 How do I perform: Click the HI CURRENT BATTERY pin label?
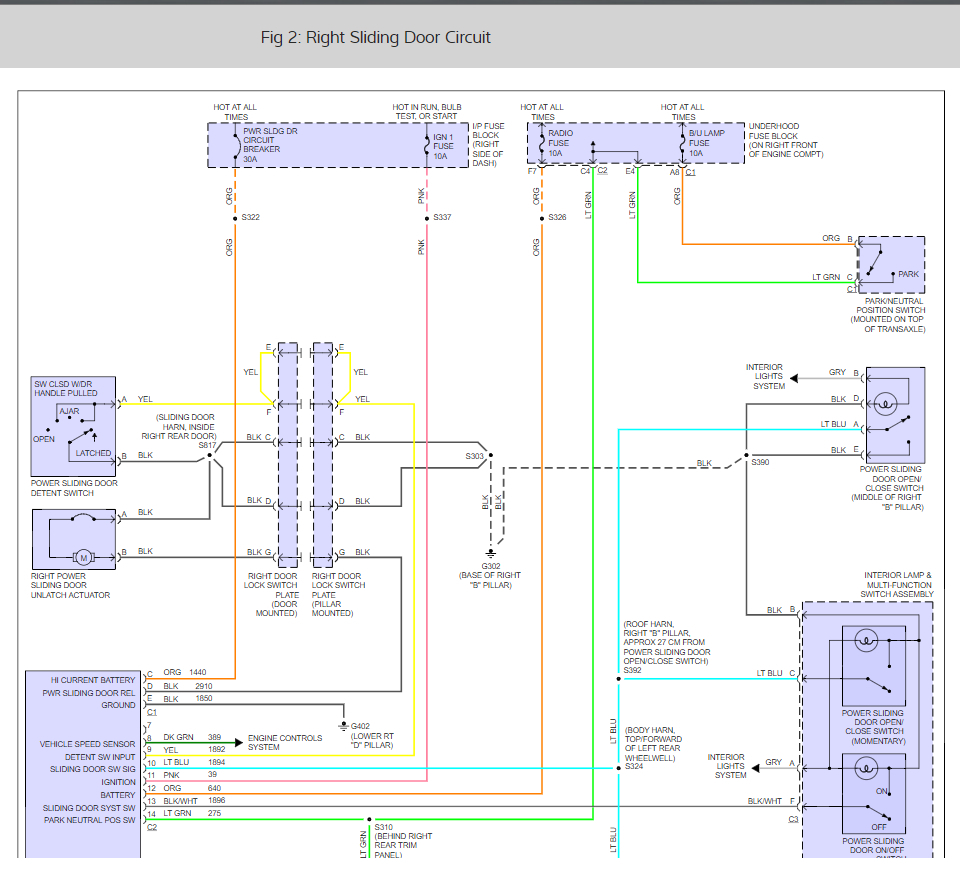[93, 680]
